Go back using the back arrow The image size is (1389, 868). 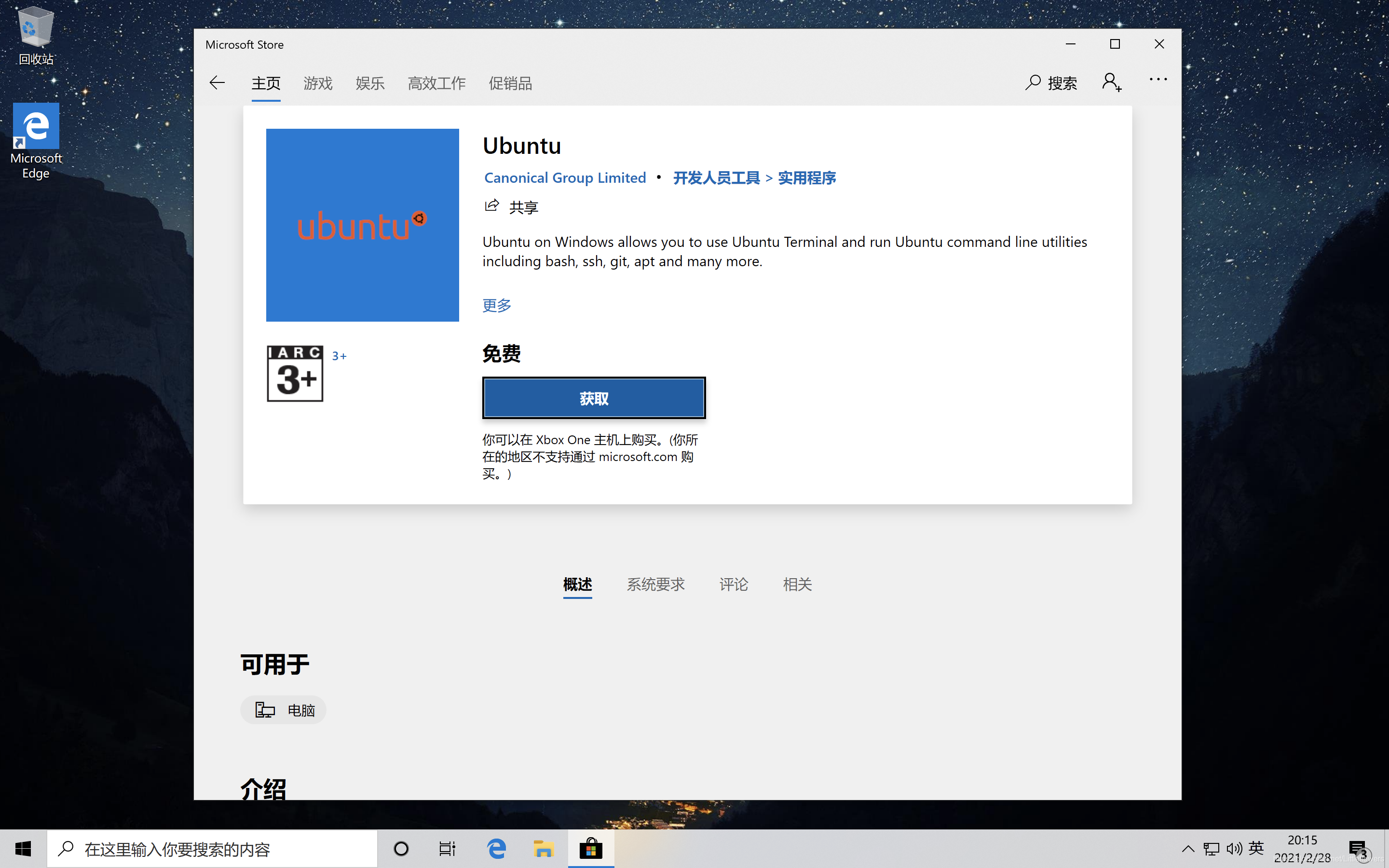click(217, 82)
